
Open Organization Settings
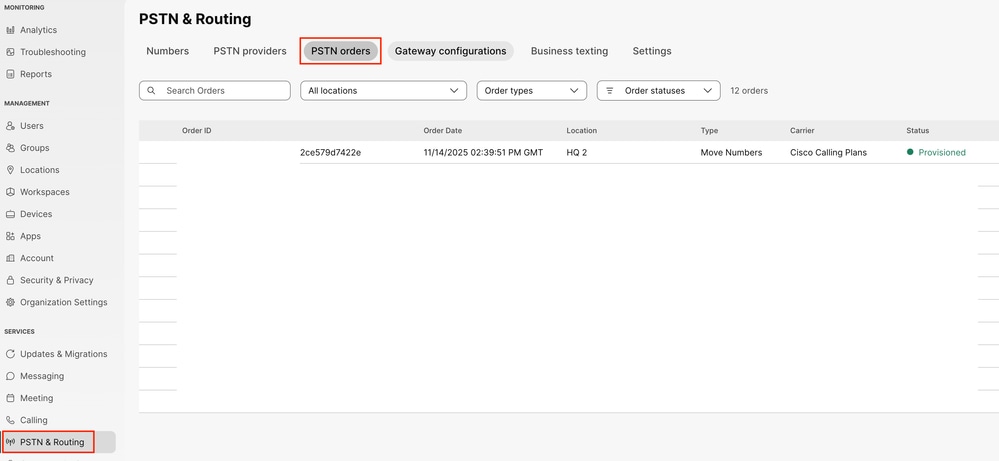coord(64,302)
